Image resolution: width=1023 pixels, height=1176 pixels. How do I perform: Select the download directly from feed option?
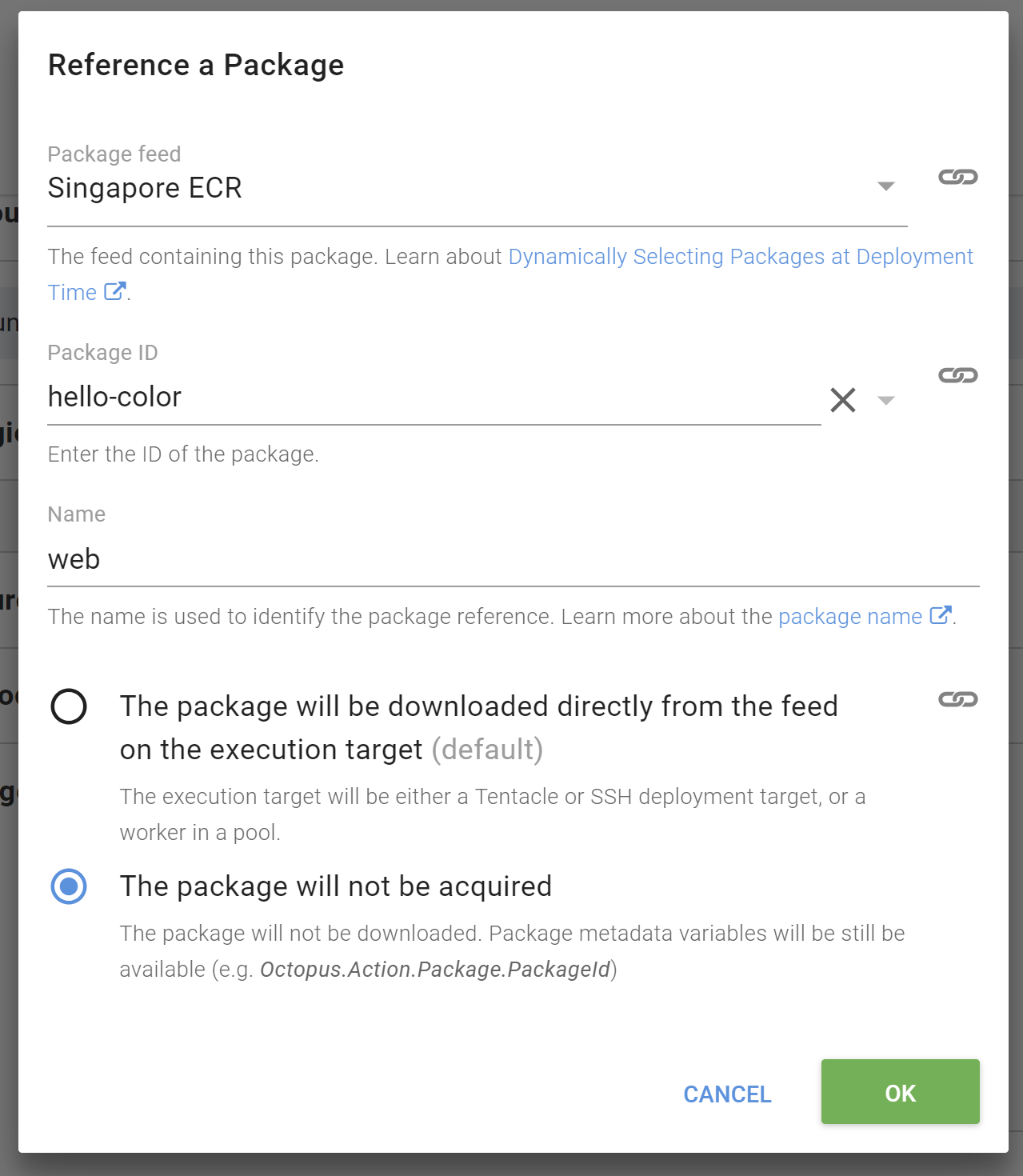[69, 706]
